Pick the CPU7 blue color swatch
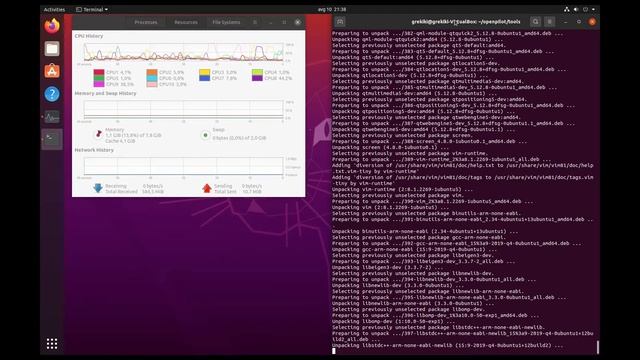Screen dimensions: 640x360 click(204, 78)
